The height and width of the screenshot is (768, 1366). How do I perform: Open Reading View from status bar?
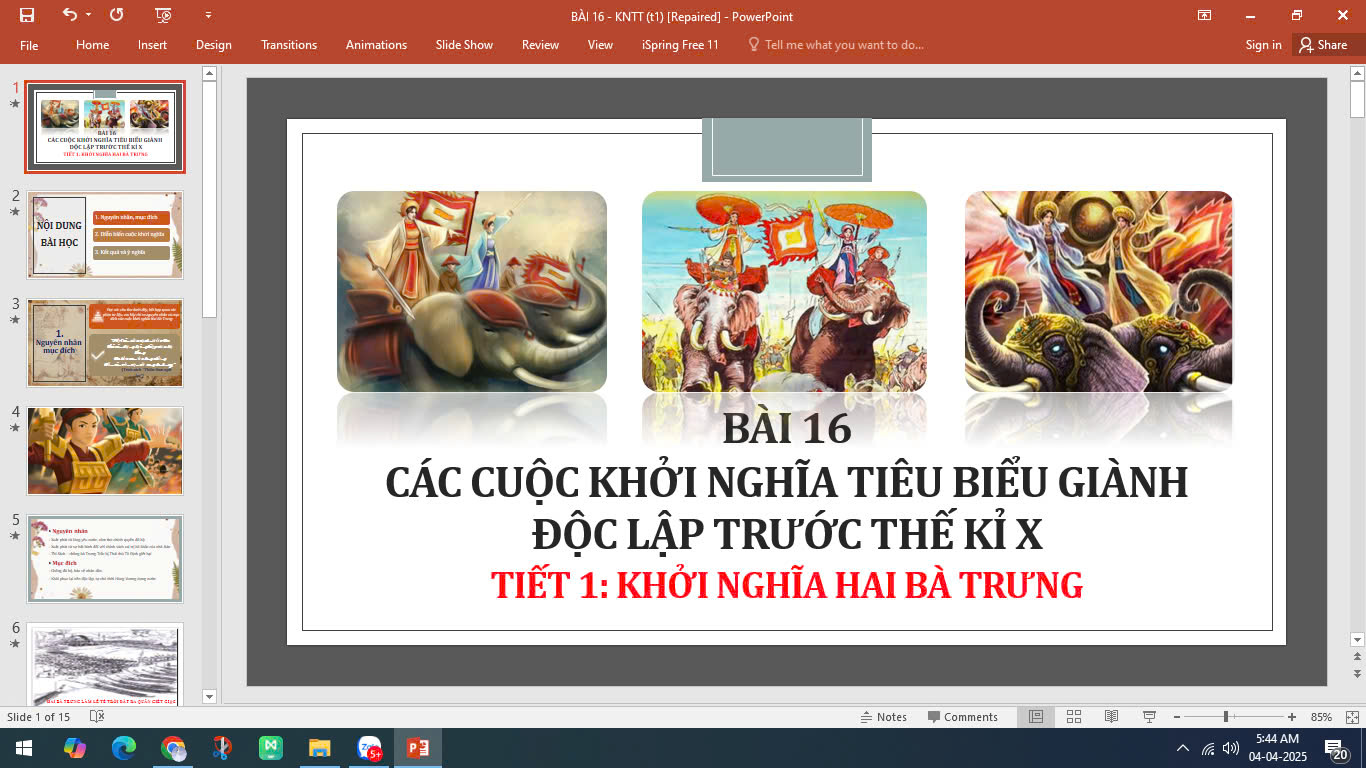1111,717
